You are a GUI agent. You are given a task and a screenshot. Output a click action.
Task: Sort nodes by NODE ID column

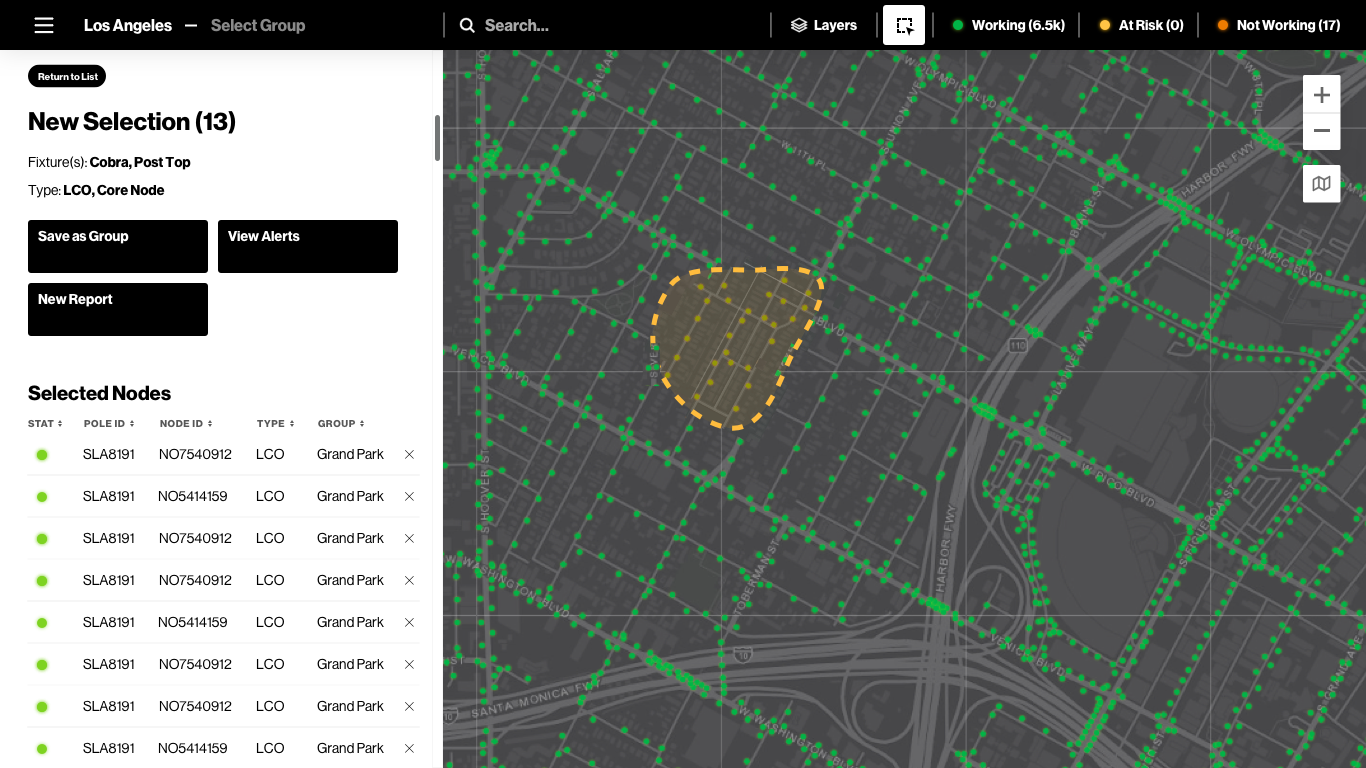coord(186,424)
